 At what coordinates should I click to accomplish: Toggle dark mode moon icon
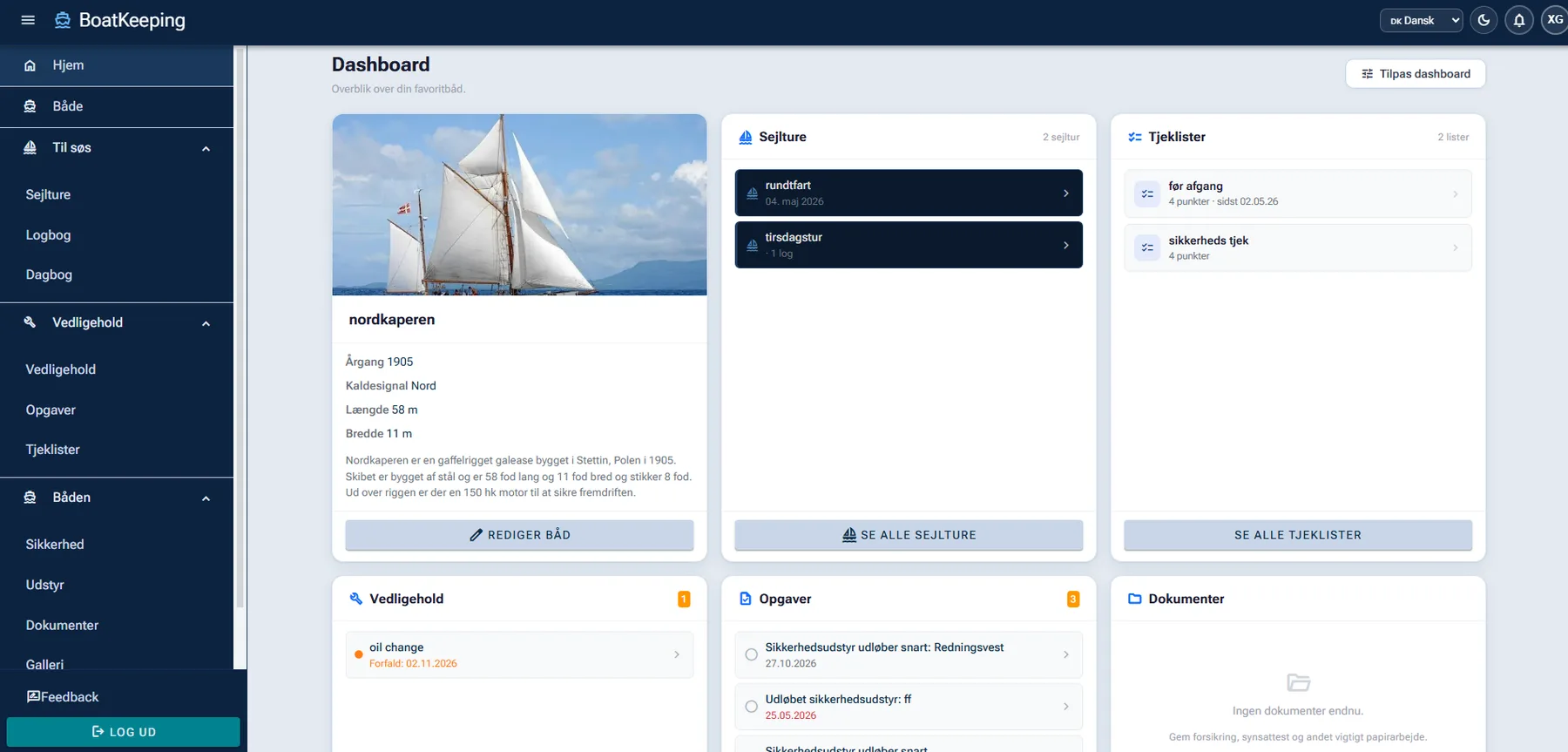(x=1484, y=20)
